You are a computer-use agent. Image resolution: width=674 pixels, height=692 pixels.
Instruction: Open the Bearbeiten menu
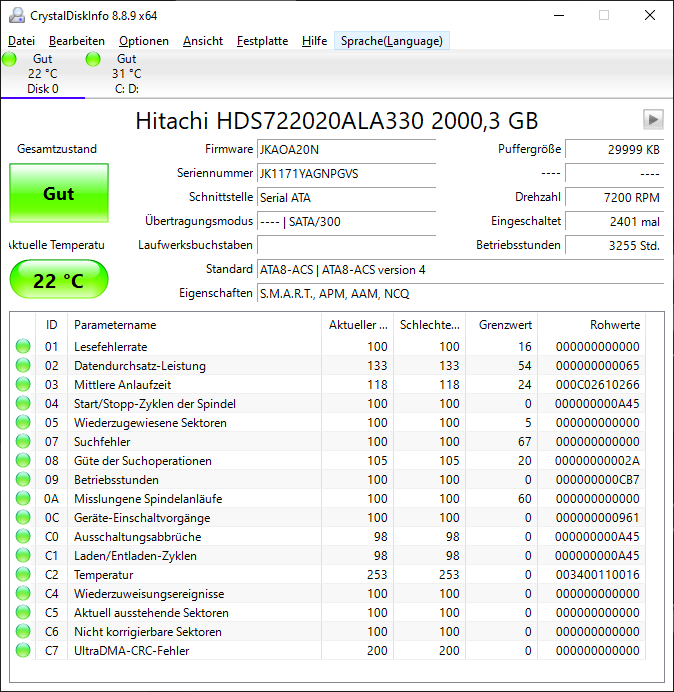coord(77,41)
